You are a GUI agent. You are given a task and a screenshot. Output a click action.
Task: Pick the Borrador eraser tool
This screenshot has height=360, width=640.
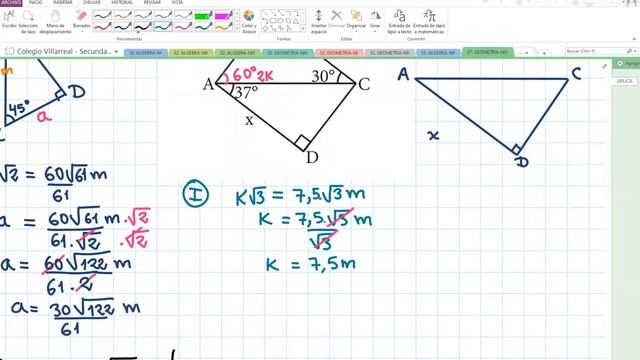click(x=82, y=18)
